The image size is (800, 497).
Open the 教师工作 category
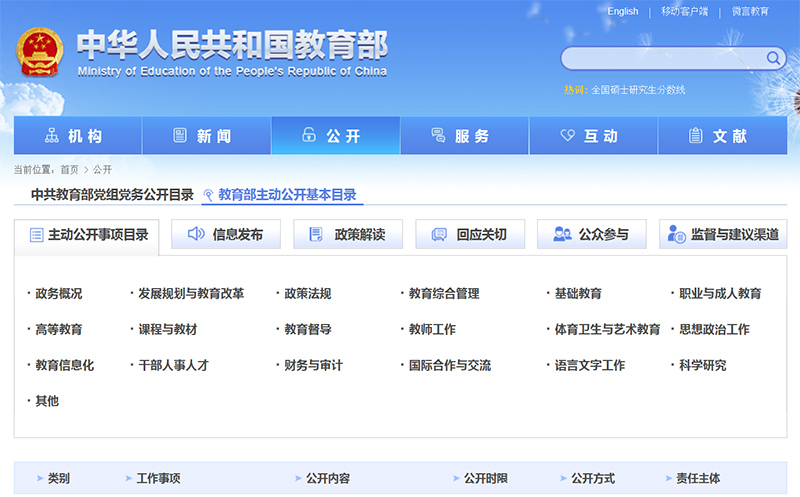click(432, 330)
